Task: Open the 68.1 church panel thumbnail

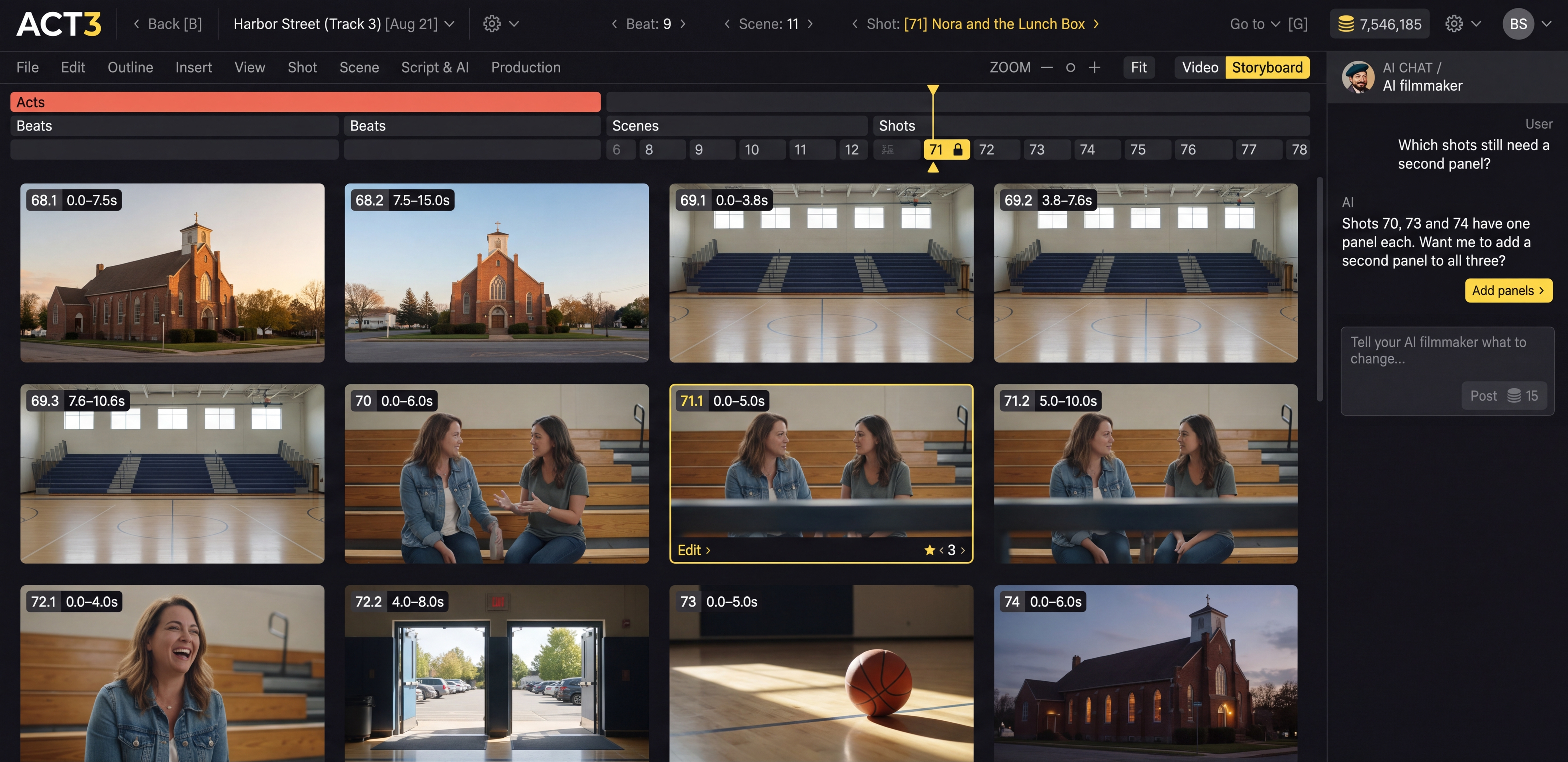Action: pos(172,273)
